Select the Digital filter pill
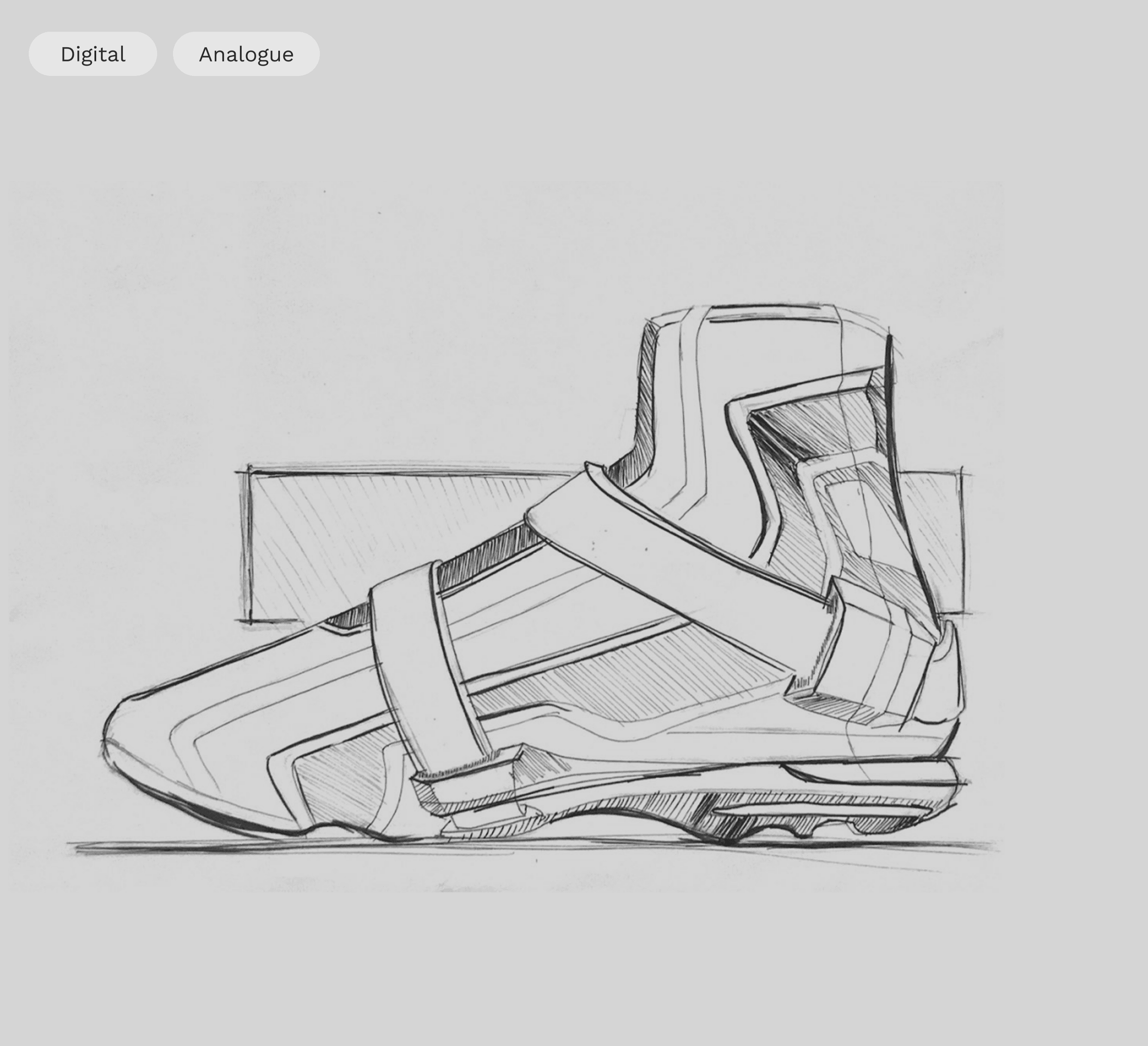1148x1046 pixels. (x=93, y=54)
